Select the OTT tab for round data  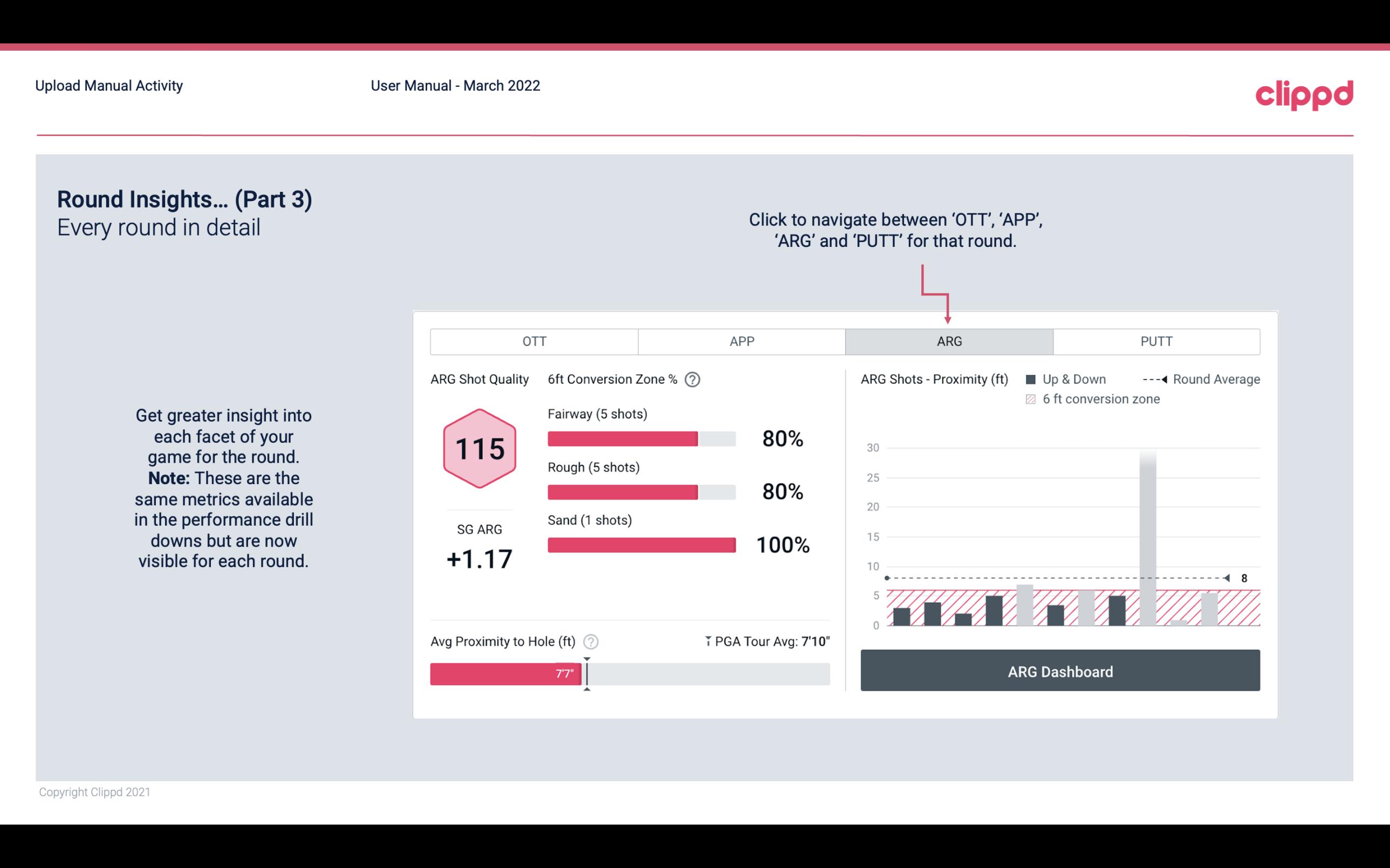pos(534,342)
